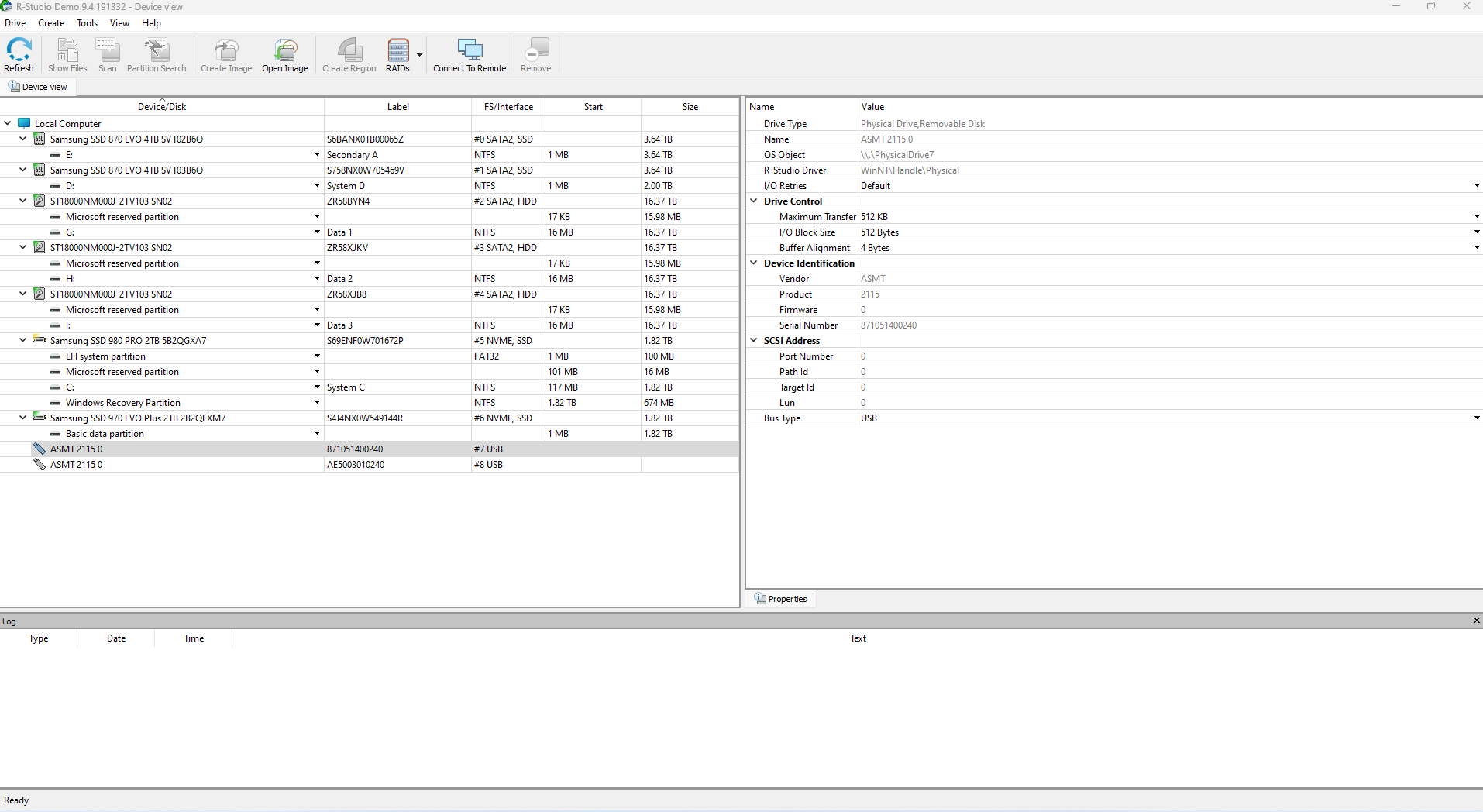Sort by the Label column header
This screenshot has width=1483, height=812.
(x=398, y=107)
